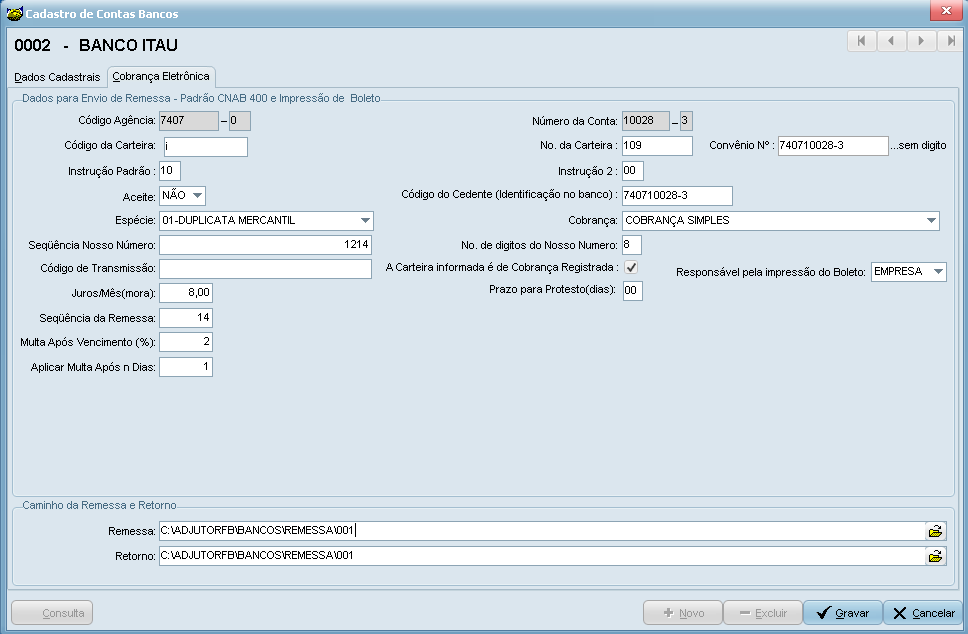Image resolution: width=968 pixels, height=634 pixels.
Task: Click the Código do Cedente field
Action: (677, 196)
